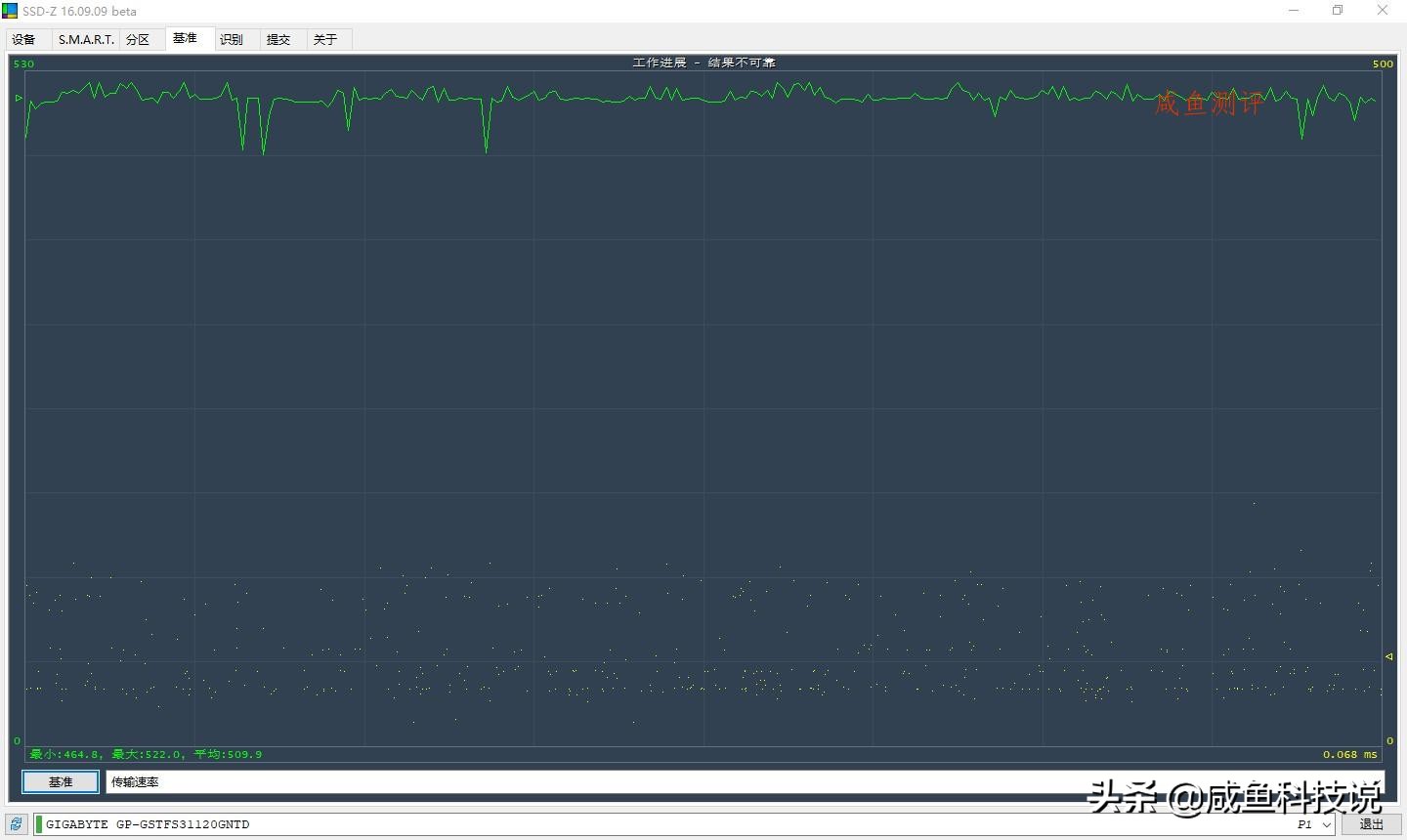Close the SSD-Z window
This screenshot has width=1407, height=840.
(1383, 11)
